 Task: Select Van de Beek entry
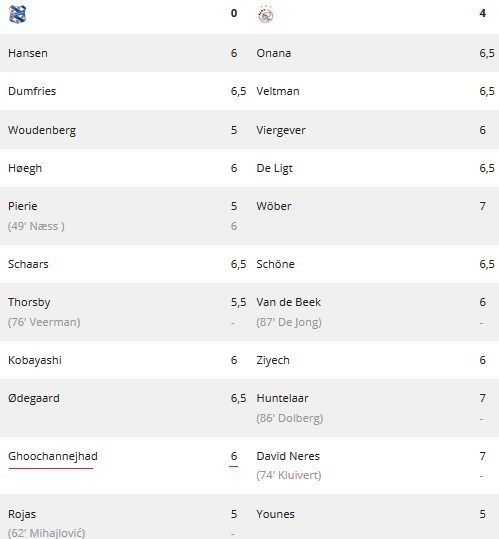[289, 302]
